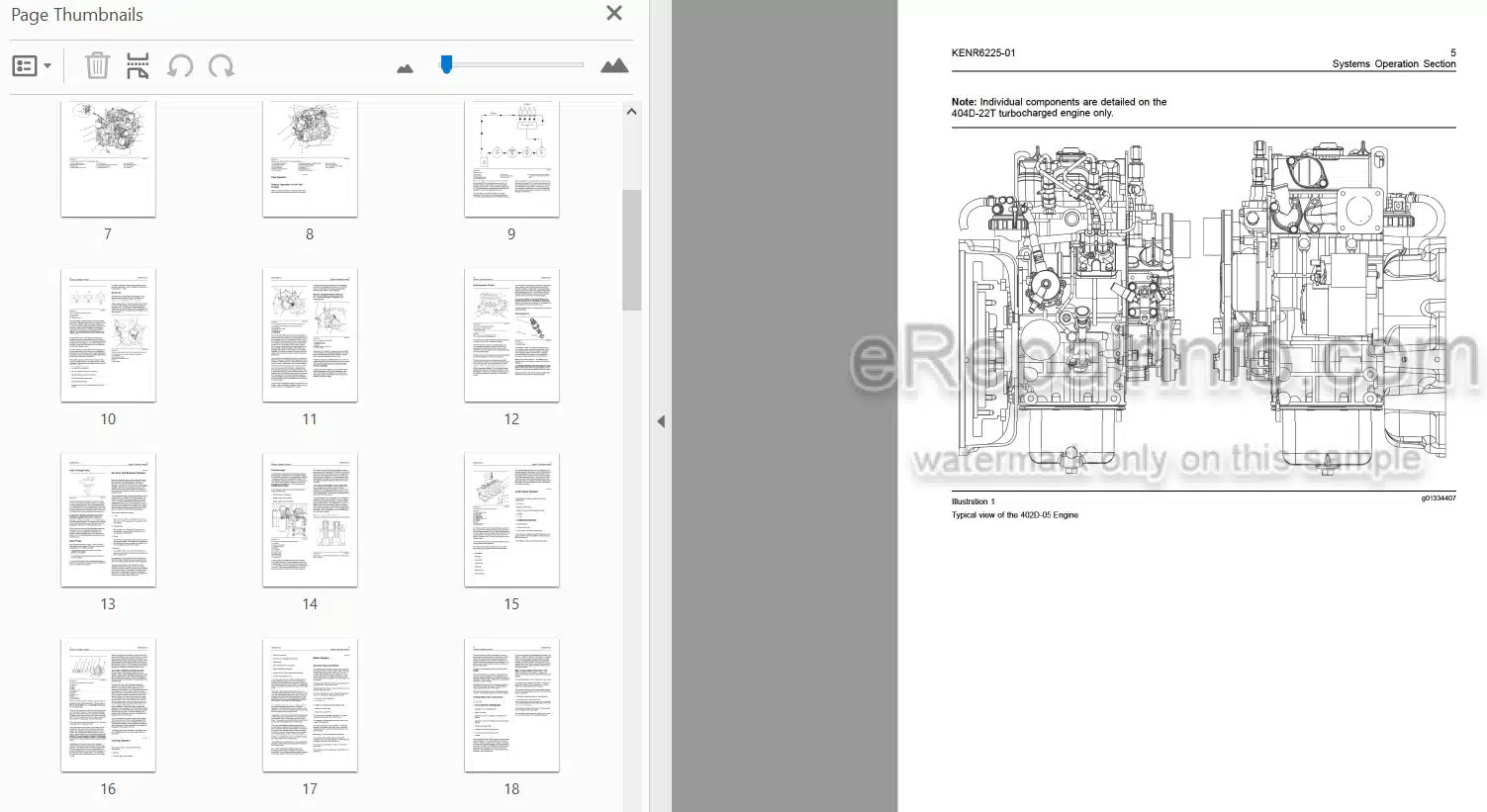
Task: Enlarge thumbnails with large mountain icon
Action: 614,65
